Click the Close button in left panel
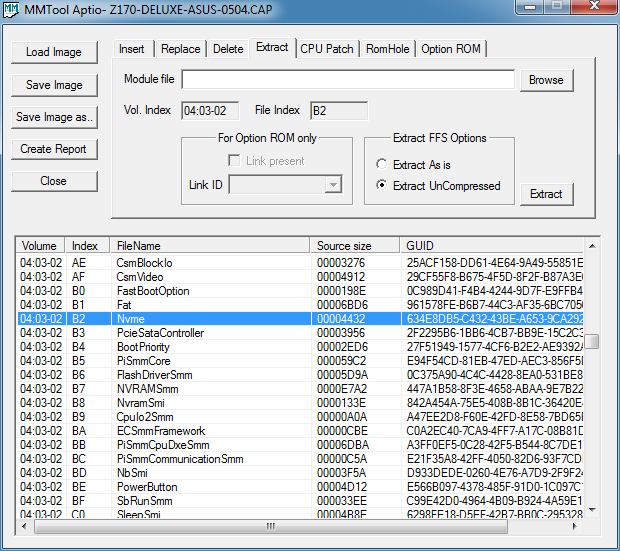Screen dimensions: 620x551 54,181
